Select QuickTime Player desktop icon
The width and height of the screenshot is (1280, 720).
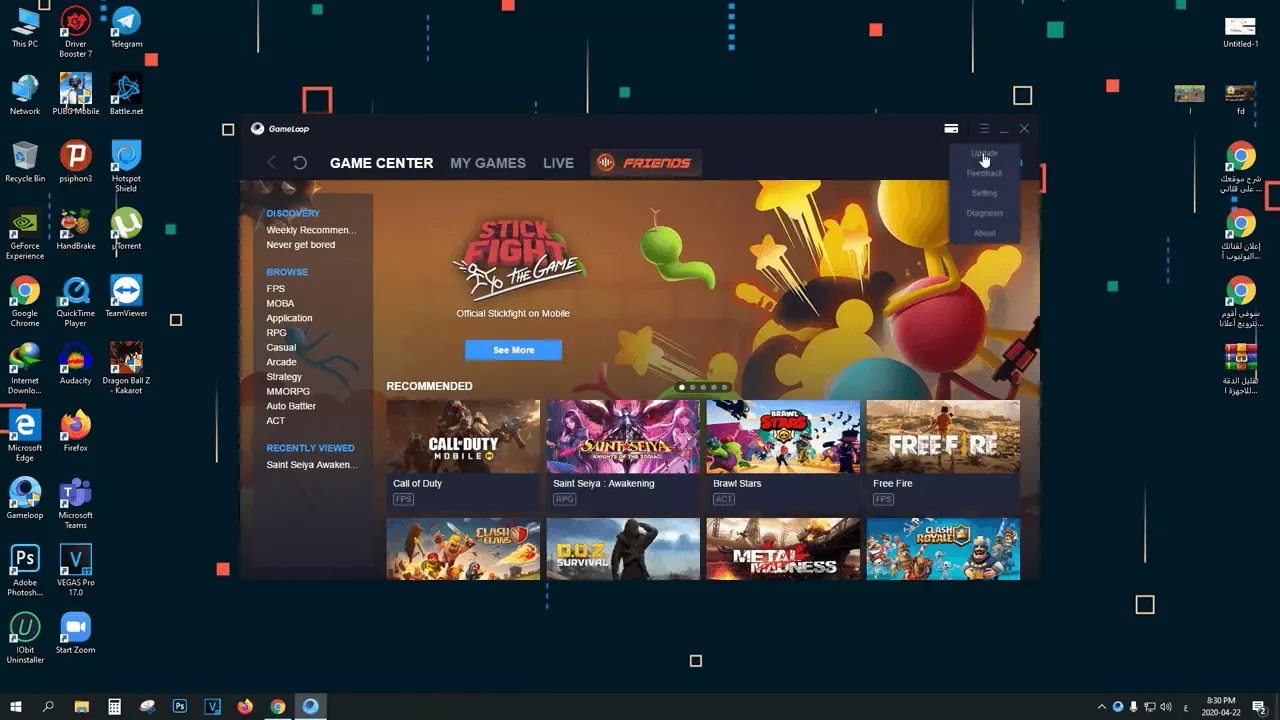pyautogui.click(x=76, y=302)
